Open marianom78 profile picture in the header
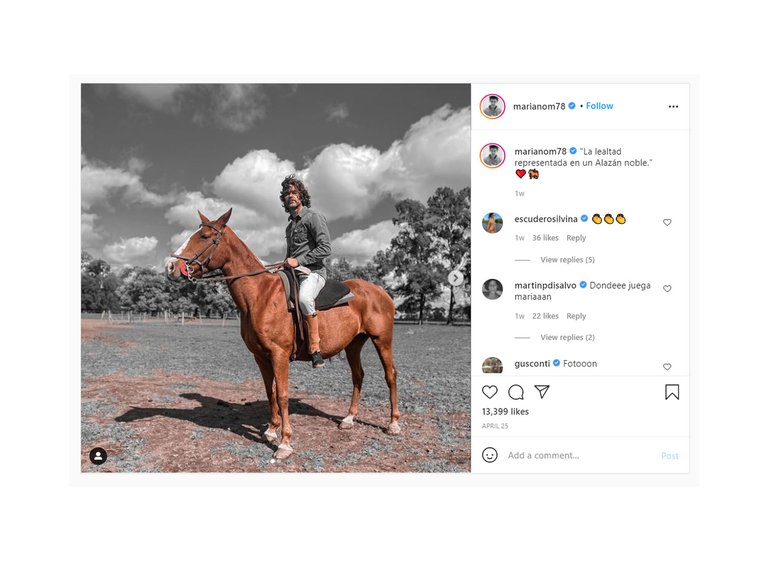768x576 pixels. coord(492,106)
